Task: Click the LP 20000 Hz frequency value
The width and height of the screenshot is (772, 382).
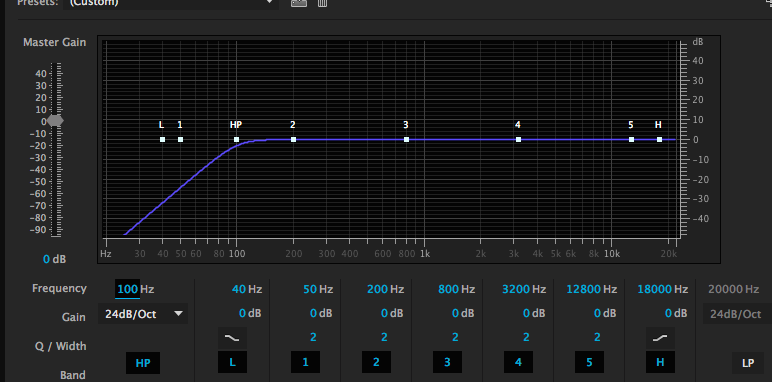Action: 734,289
